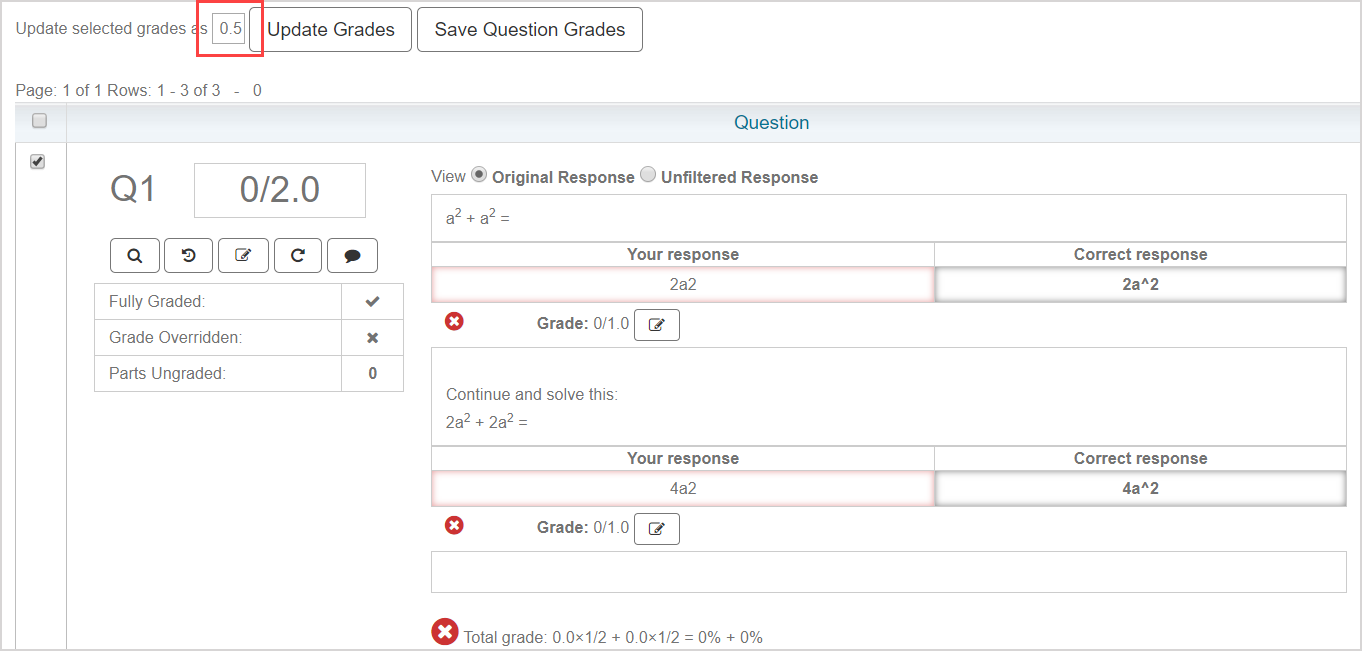Click the Q1 score box showing 0/2.0
This screenshot has height=651, width=1362.
pyautogui.click(x=280, y=190)
